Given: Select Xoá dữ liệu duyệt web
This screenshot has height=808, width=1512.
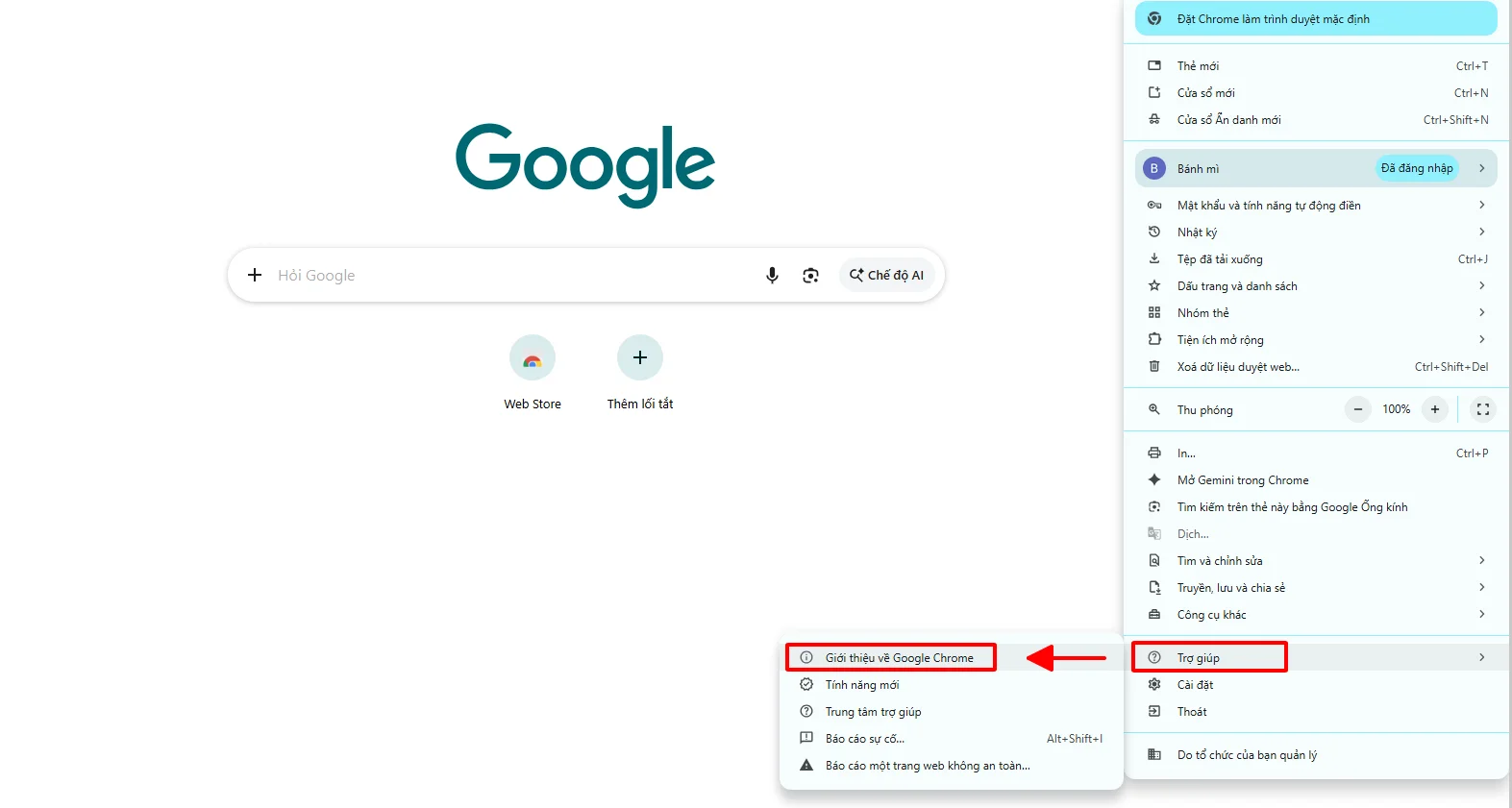Looking at the screenshot, I should coord(1316,366).
